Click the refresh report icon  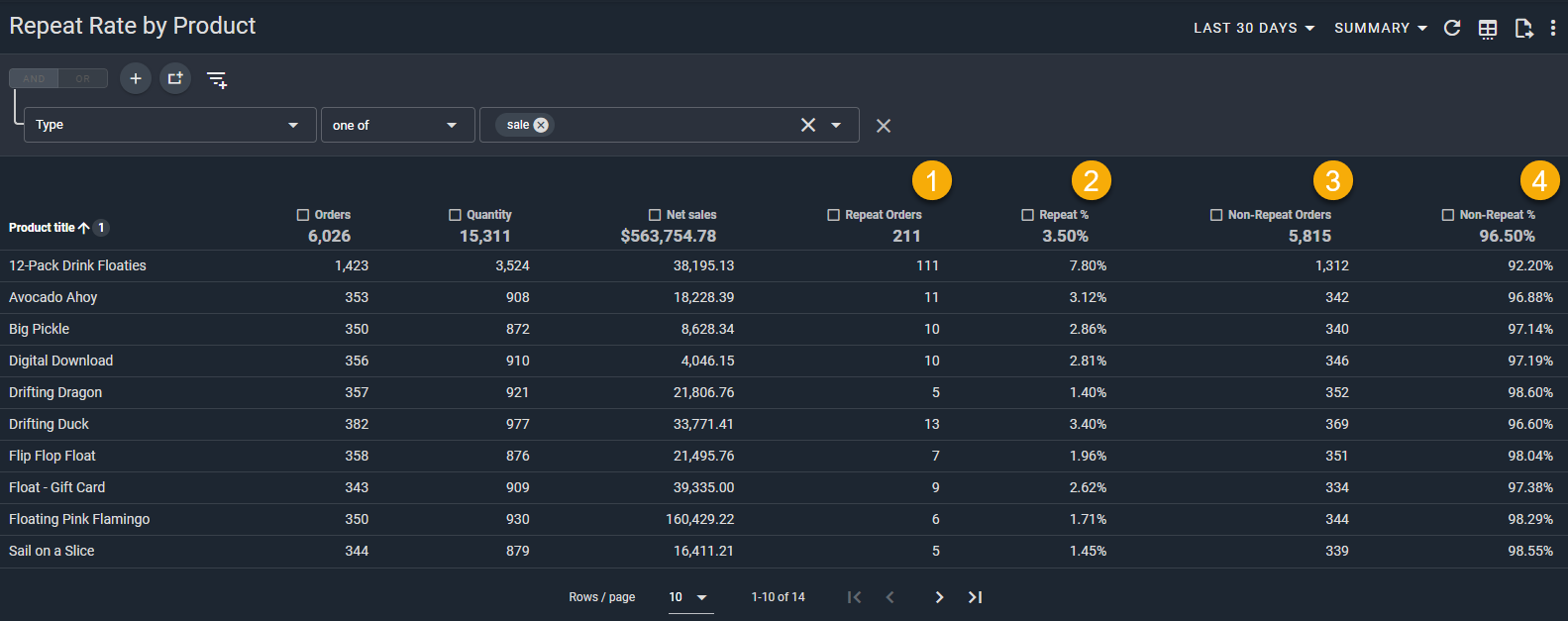pos(1452,28)
